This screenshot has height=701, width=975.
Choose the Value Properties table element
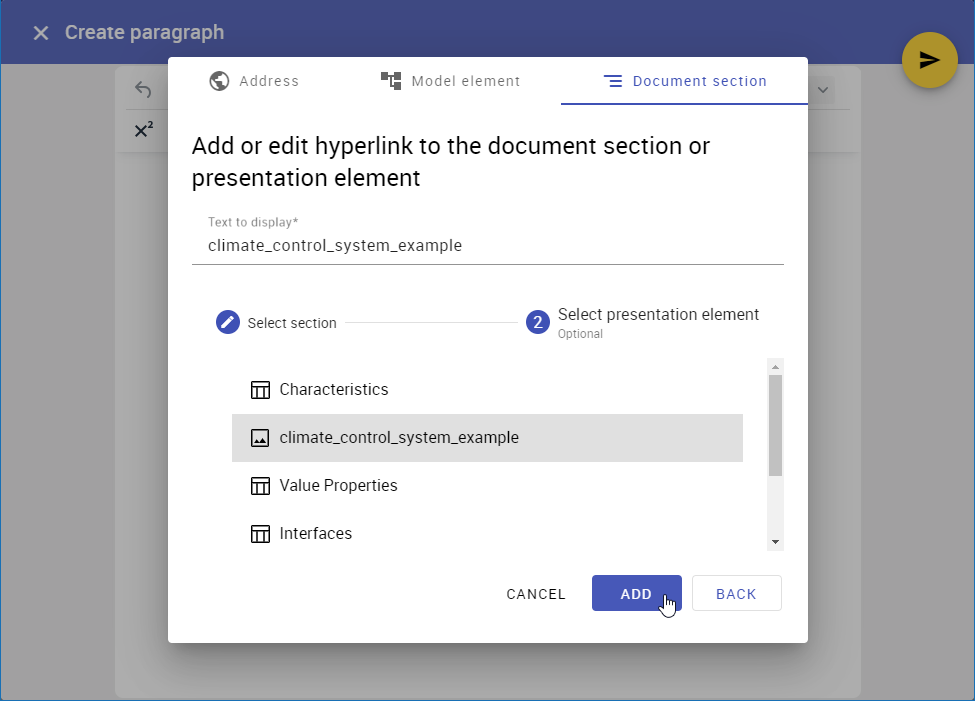(338, 485)
